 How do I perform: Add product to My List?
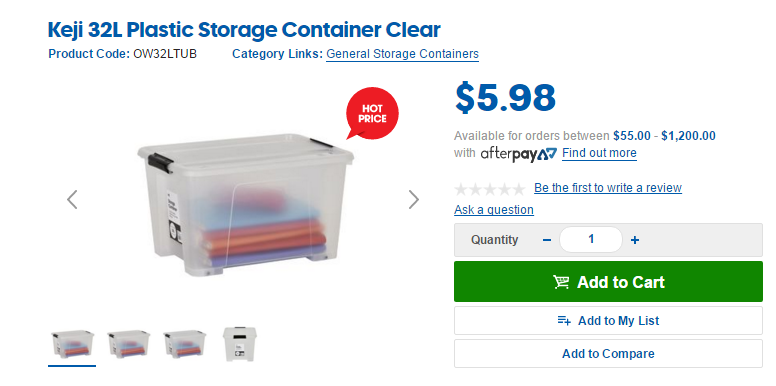(x=608, y=321)
